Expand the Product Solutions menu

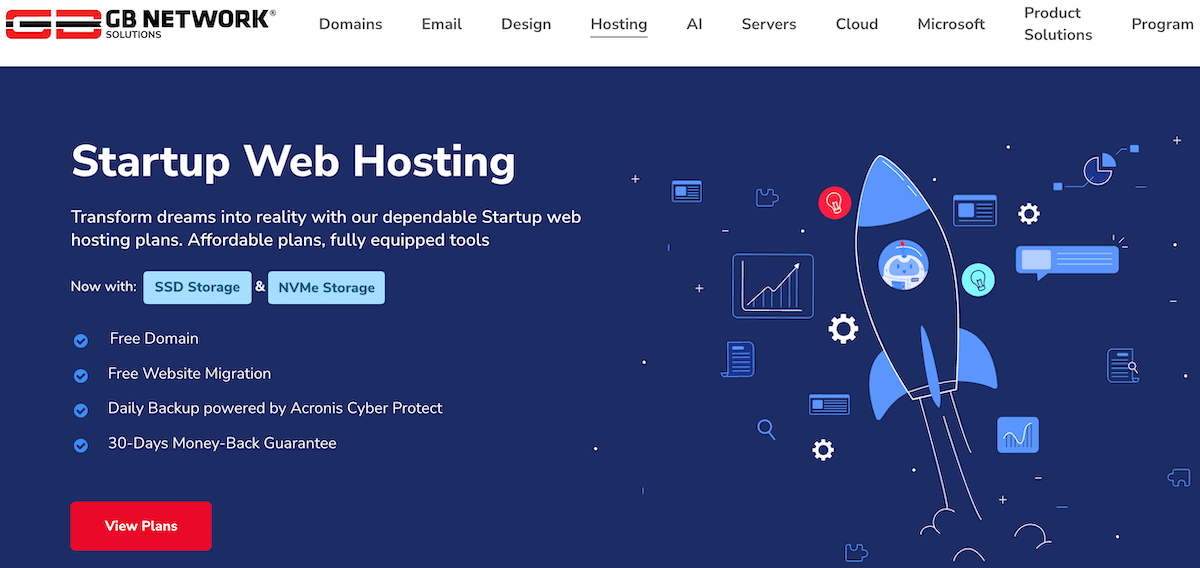coord(1058,24)
